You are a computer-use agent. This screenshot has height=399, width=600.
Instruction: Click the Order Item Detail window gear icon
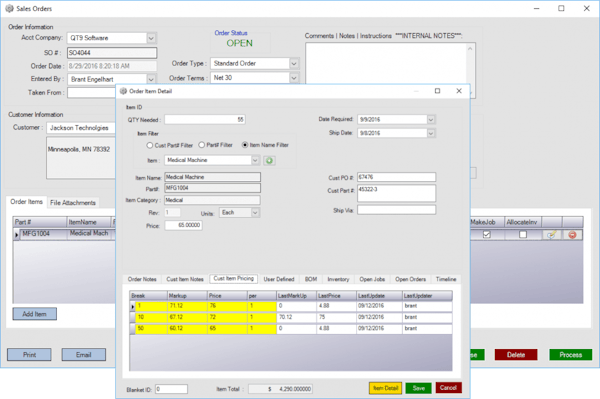123,91
